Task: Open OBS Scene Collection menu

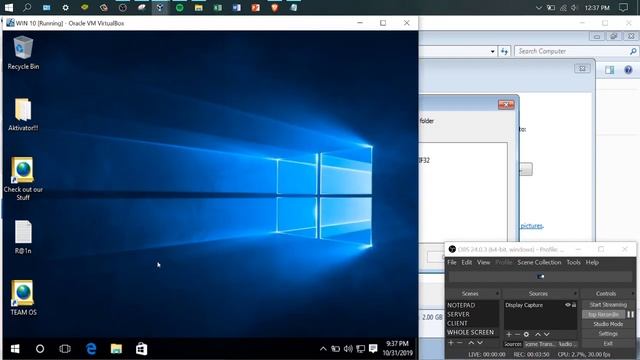Action: coord(539,262)
